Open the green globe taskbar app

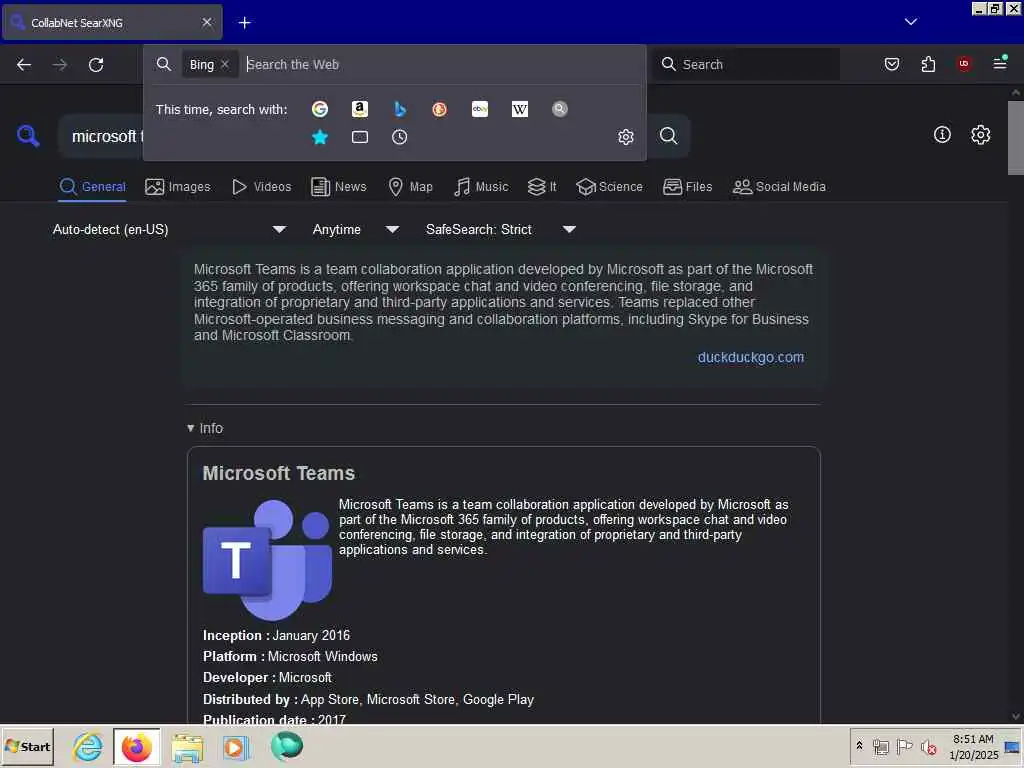(286, 746)
